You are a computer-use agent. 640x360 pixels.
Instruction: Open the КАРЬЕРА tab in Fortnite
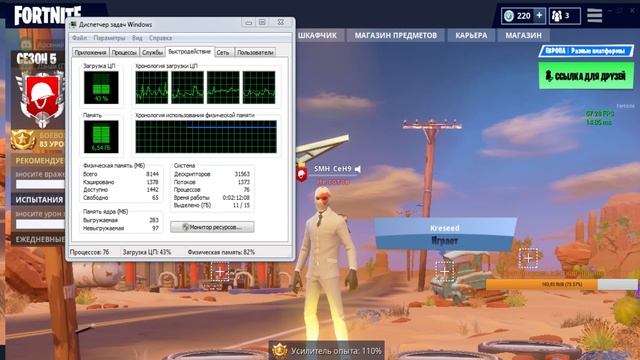tap(471, 36)
